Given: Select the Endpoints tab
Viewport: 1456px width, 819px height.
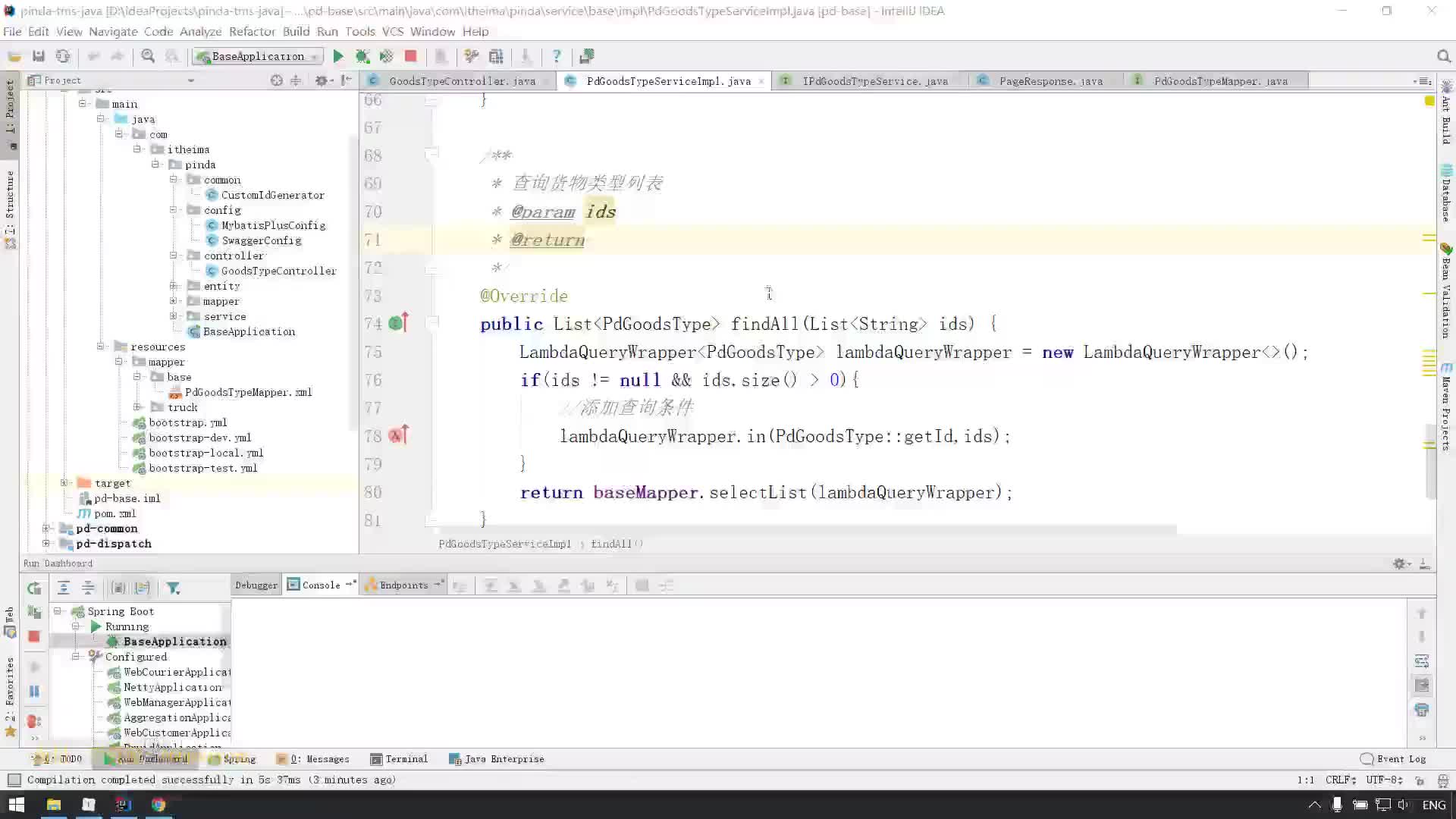Looking at the screenshot, I should tap(403, 585).
